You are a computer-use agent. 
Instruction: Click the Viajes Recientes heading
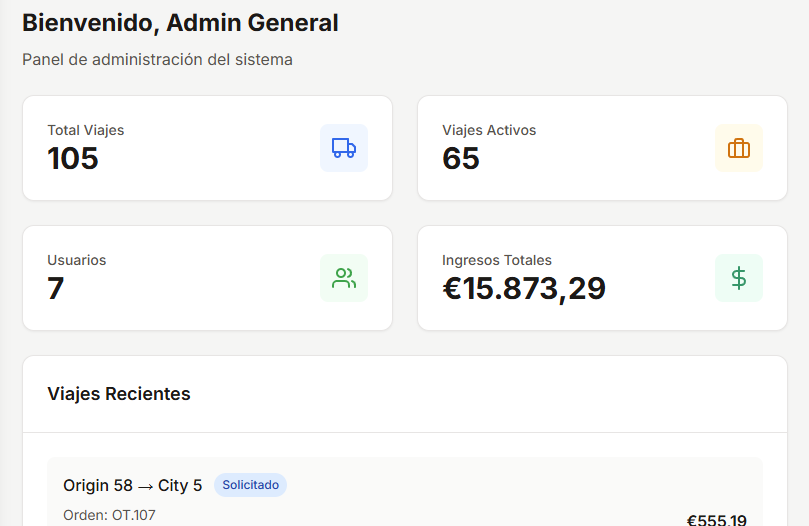[119, 394]
